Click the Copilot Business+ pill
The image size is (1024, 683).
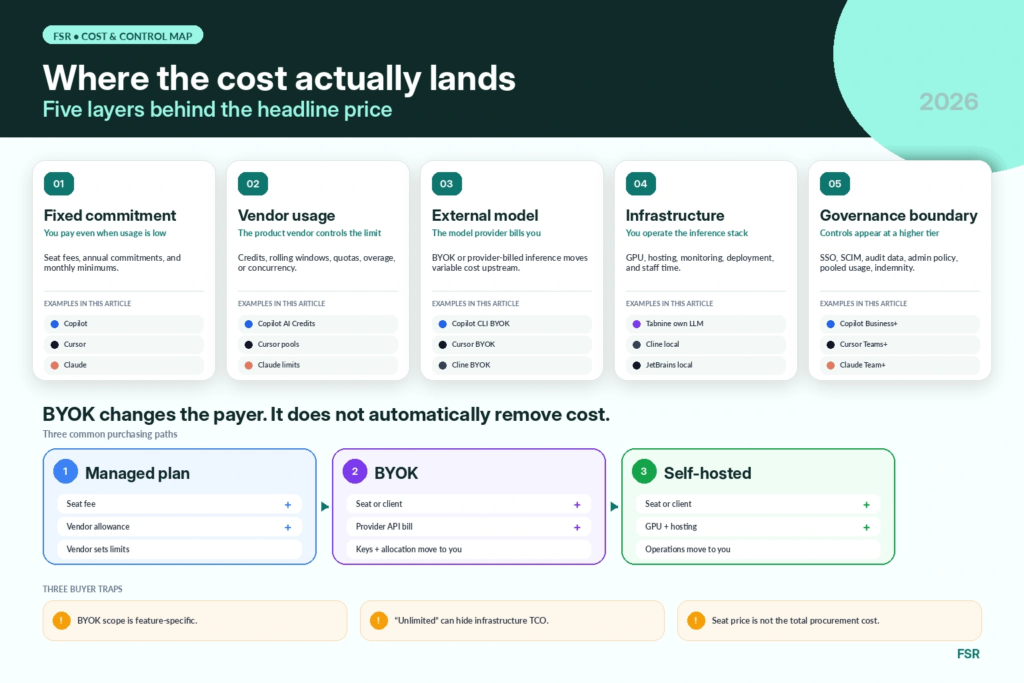[900, 324]
